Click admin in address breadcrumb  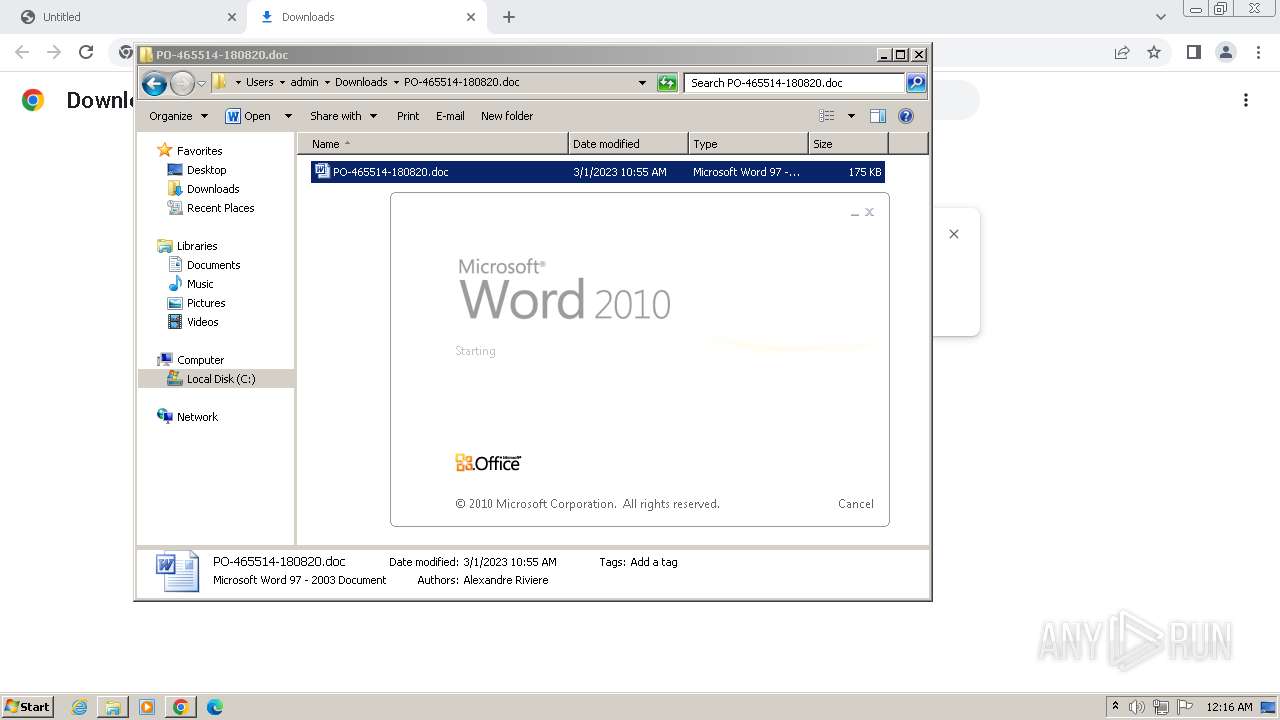(304, 83)
